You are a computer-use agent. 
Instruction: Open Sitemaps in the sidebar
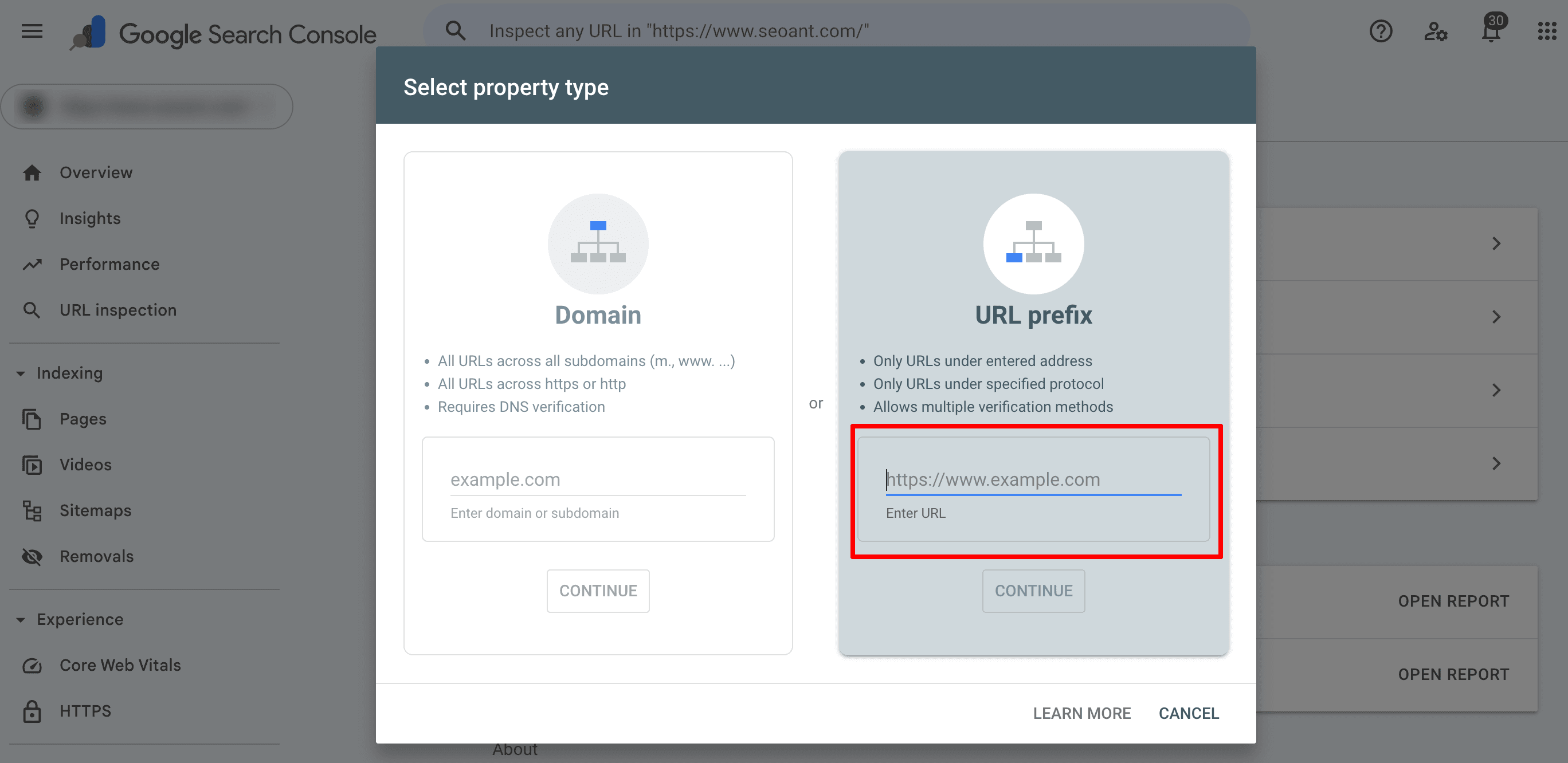coord(95,510)
